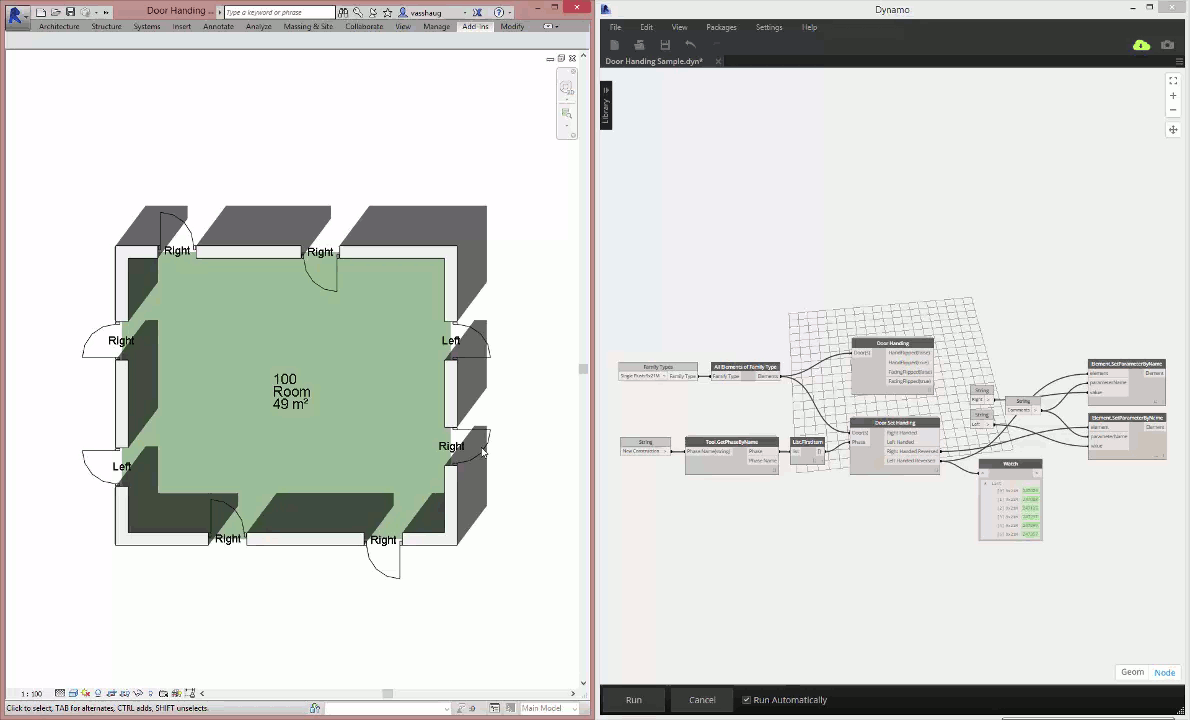Open the Packages menu in Dynamo
Screen dimensions: 1190x720
point(721,27)
